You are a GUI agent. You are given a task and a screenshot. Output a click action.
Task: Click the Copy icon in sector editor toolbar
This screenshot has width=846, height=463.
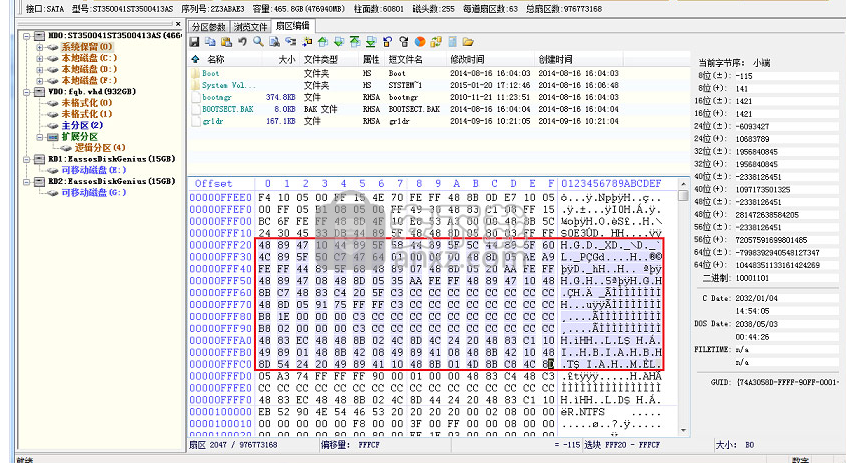pos(210,42)
